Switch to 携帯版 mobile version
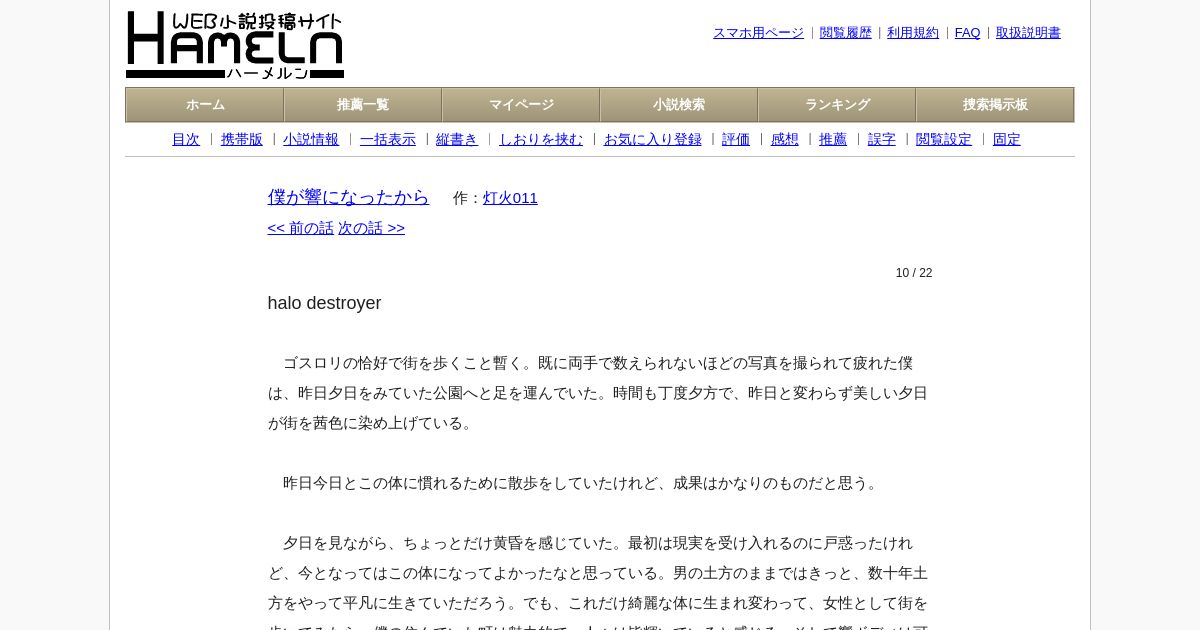Viewport: 1200px width, 630px height. (242, 140)
